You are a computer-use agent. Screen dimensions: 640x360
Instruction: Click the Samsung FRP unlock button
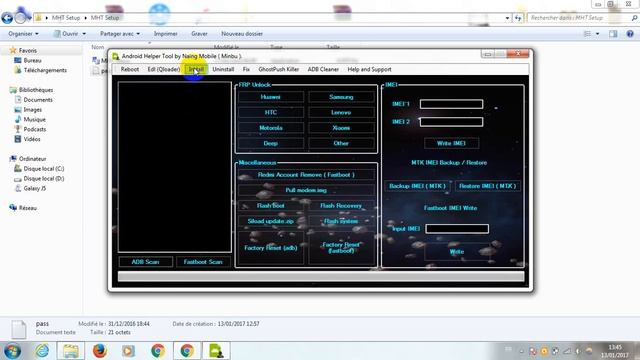341,97
